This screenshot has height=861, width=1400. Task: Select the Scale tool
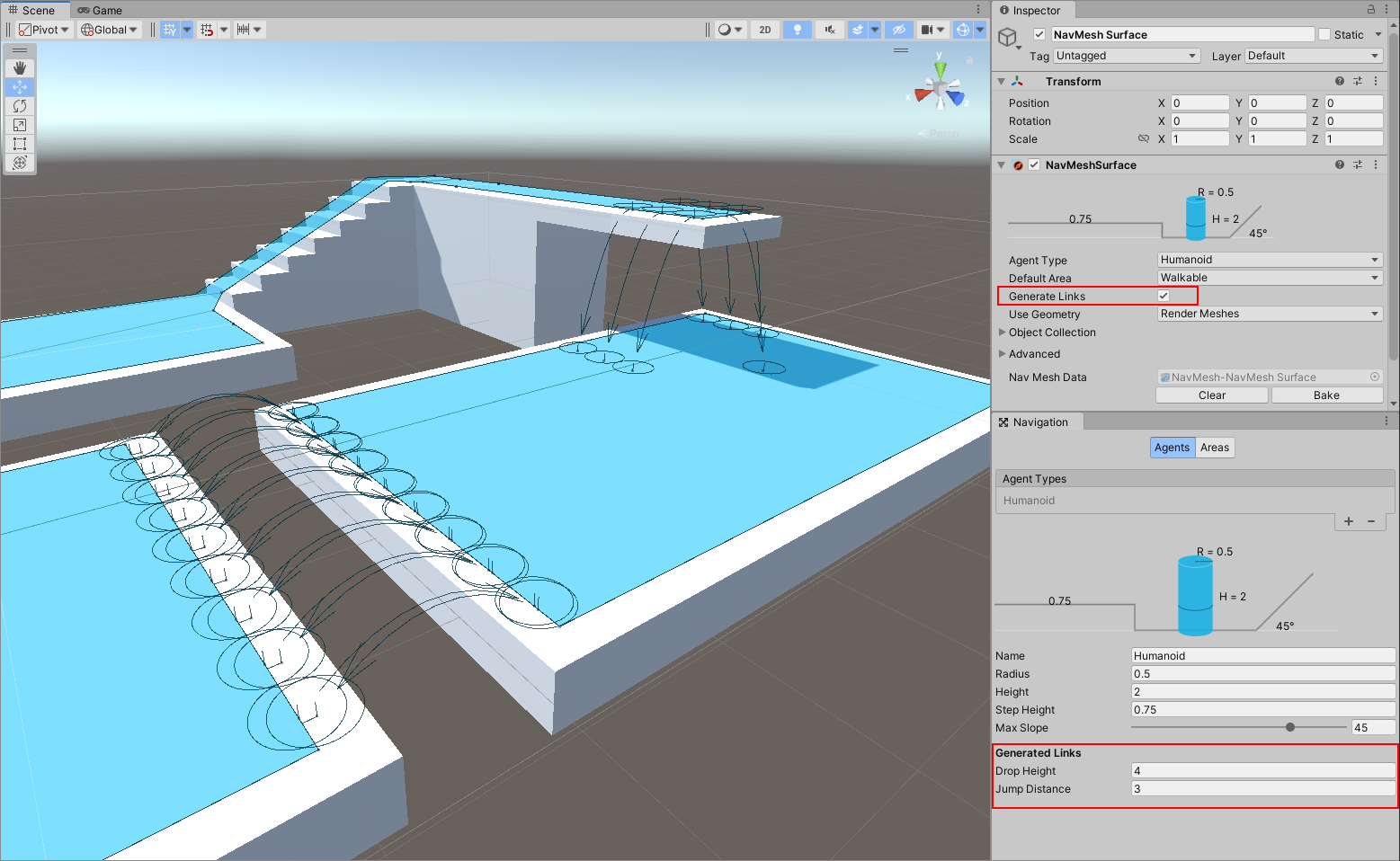click(x=20, y=125)
